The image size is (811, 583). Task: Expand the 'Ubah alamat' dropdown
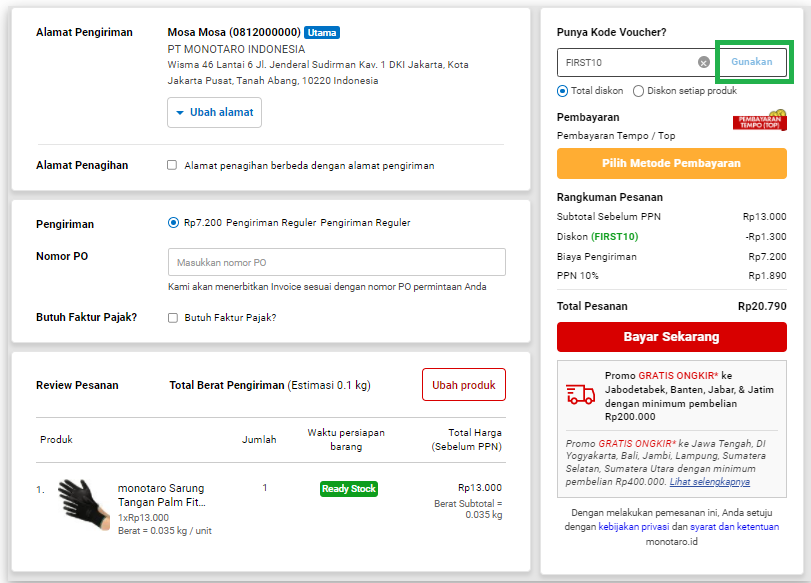point(214,113)
